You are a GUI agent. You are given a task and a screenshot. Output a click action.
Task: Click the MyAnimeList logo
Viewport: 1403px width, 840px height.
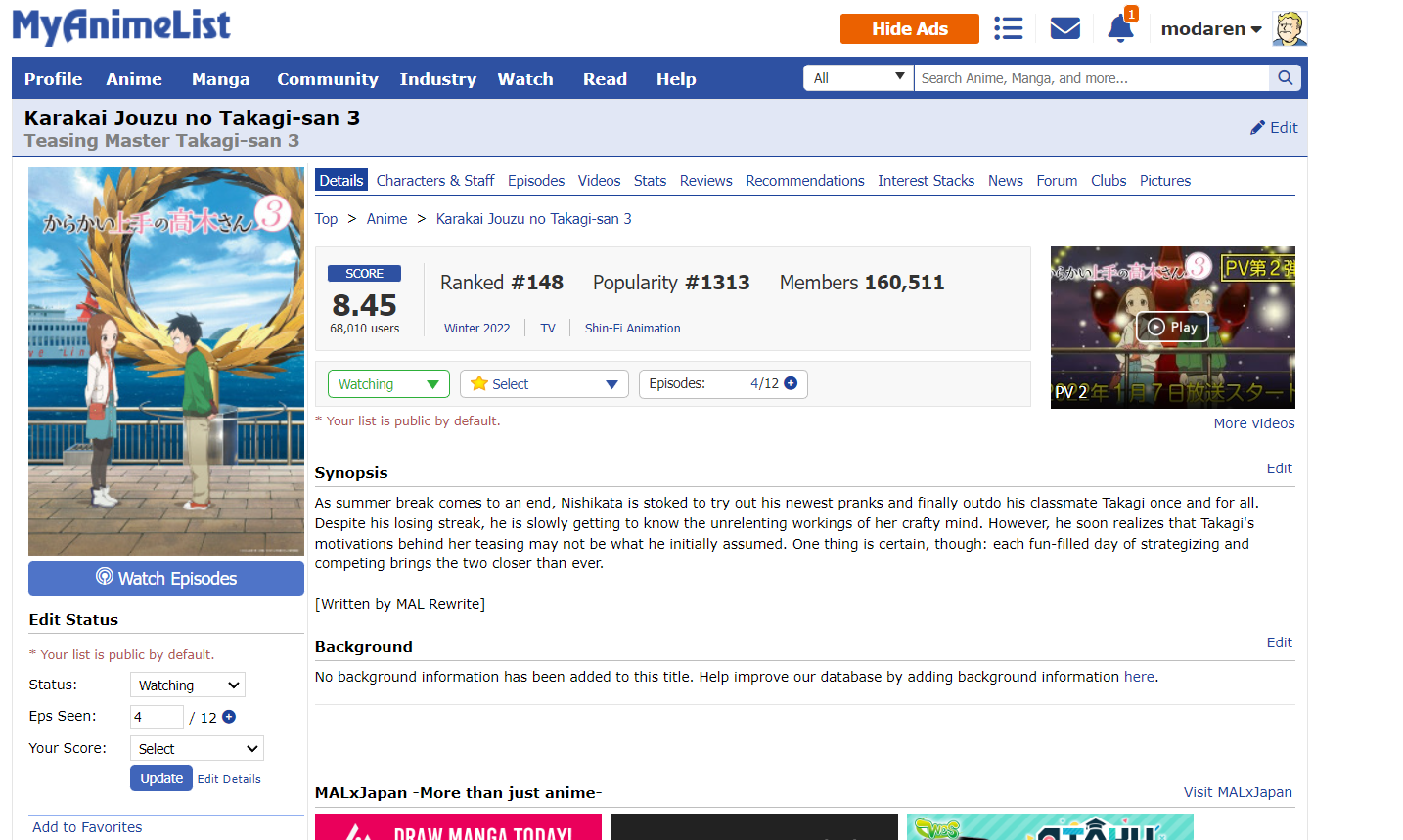(121, 26)
